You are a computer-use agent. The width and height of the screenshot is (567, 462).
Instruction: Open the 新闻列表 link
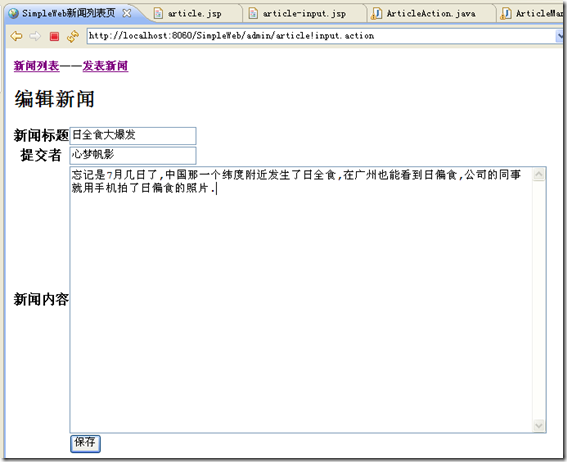pyautogui.click(x=37, y=66)
